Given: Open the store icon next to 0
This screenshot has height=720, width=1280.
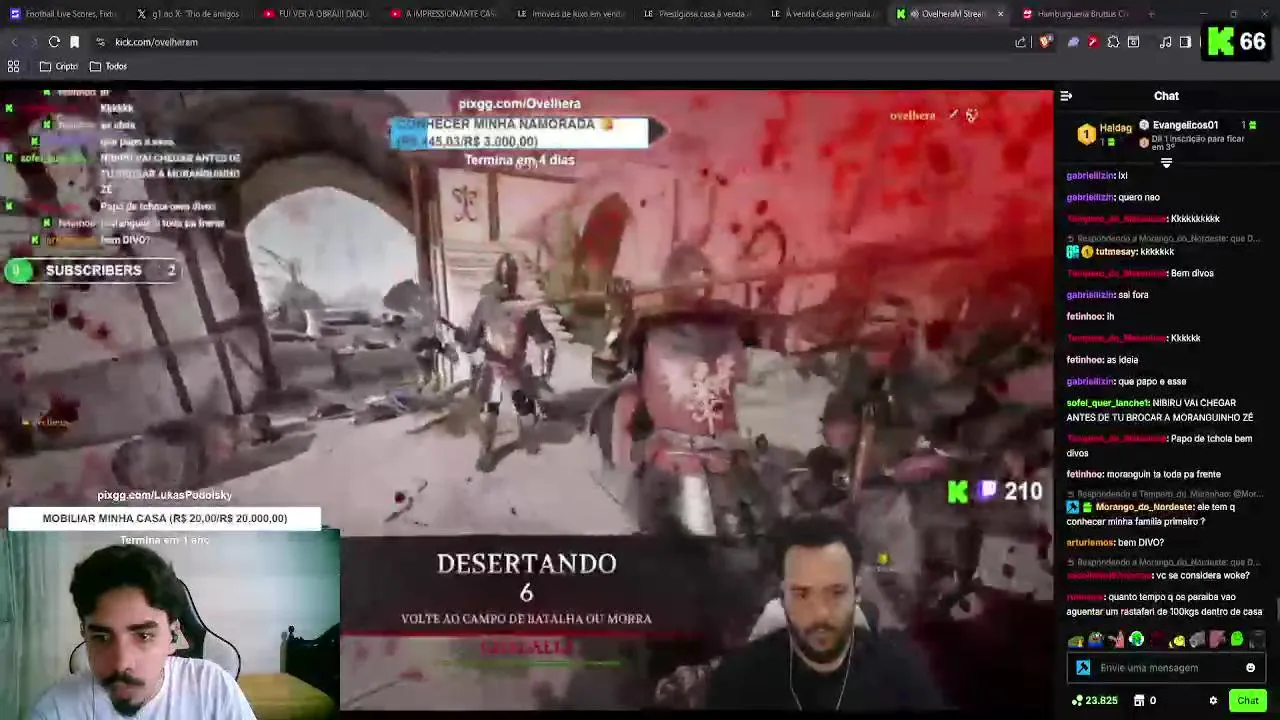Looking at the screenshot, I should coord(1138,701).
